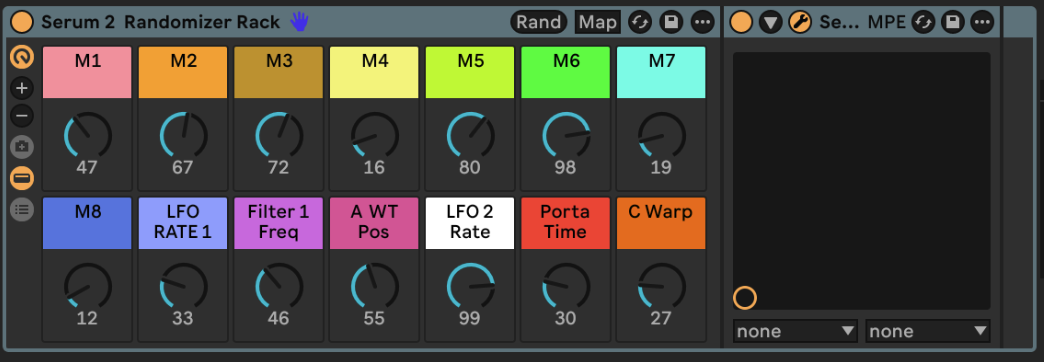The width and height of the screenshot is (1044, 362).
Task: Click the M7 cyan macro label
Action: [661, 72]
